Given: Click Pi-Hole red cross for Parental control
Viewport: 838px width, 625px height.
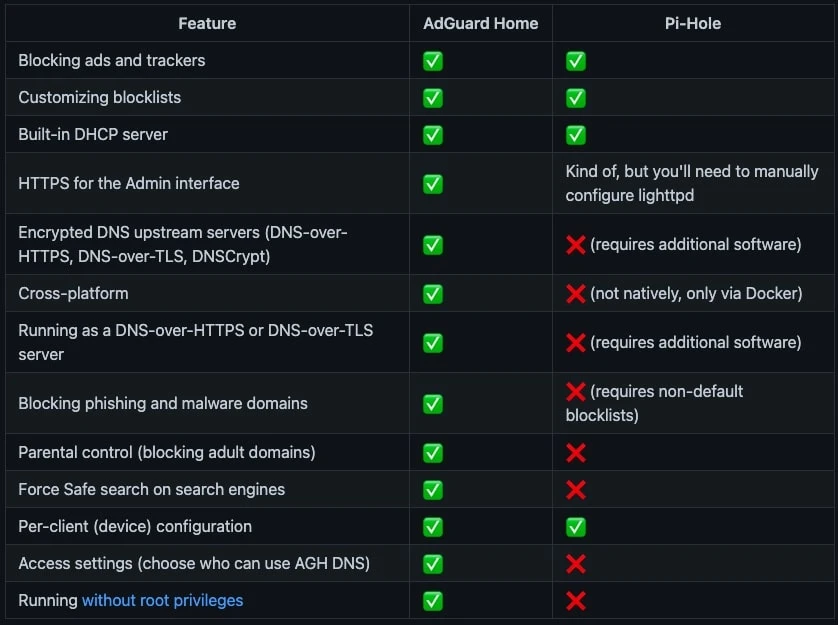Looking at the screenshot, I should click(x=576, y=453).
